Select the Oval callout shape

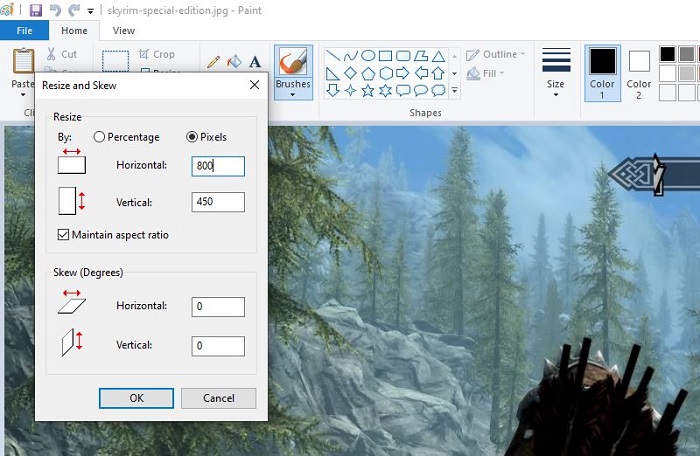(x=421, y=90)
